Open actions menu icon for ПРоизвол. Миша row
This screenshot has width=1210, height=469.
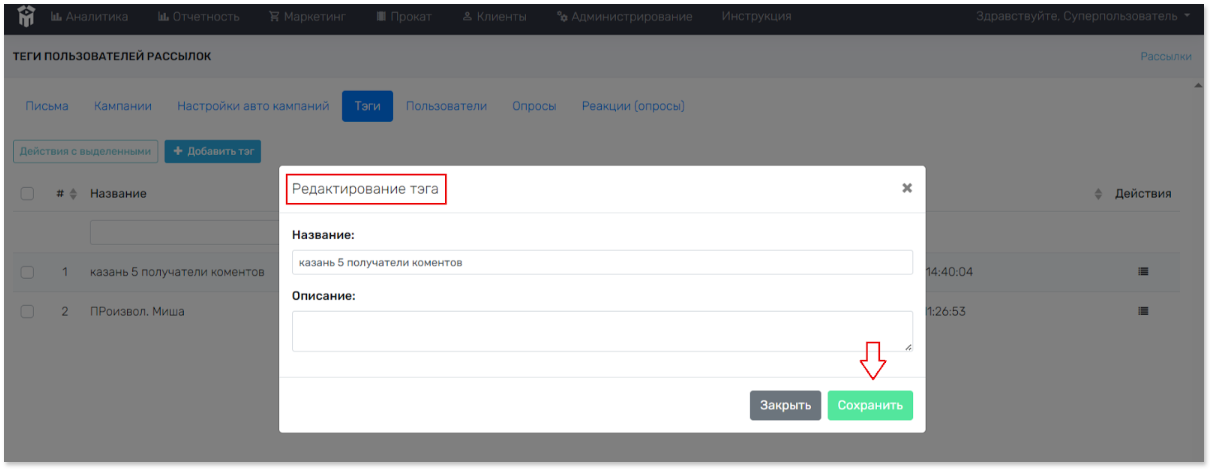tap(1144, 311)
